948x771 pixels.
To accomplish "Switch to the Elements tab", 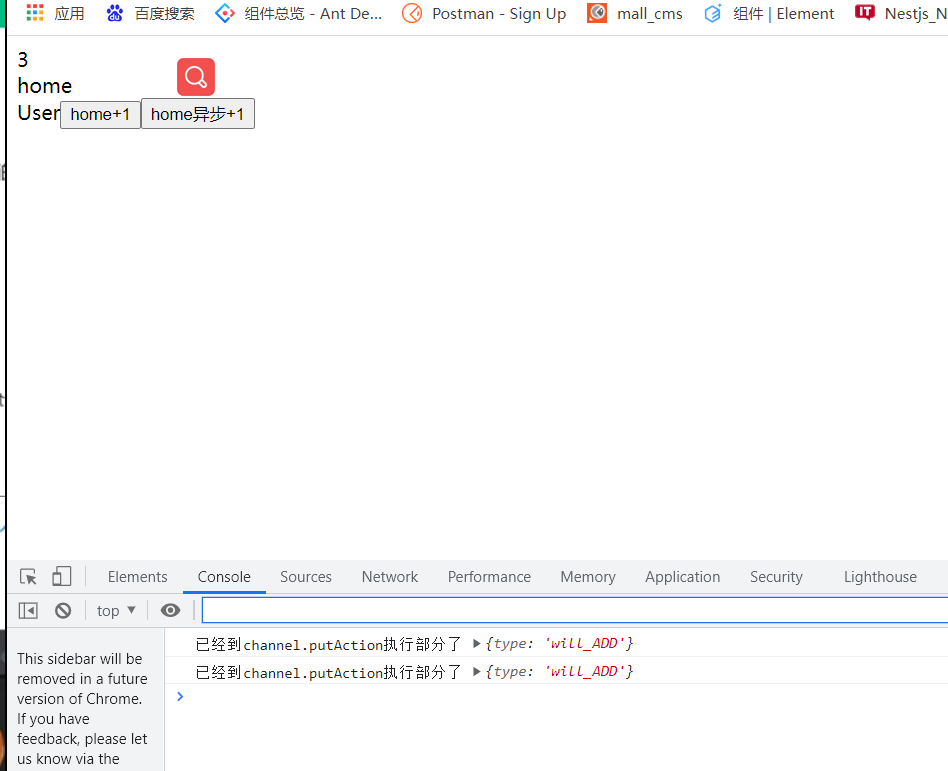I will pyautogui.click(x=137, y=577).
